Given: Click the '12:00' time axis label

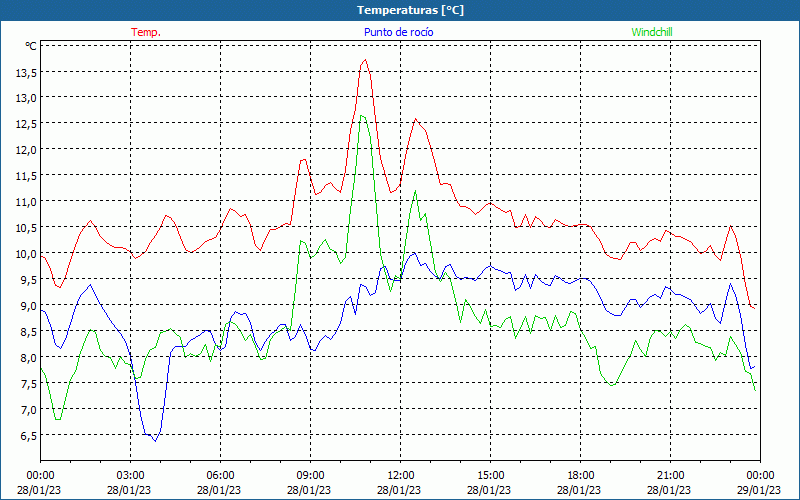Looking at the screenshot, I should click(401, 476).
